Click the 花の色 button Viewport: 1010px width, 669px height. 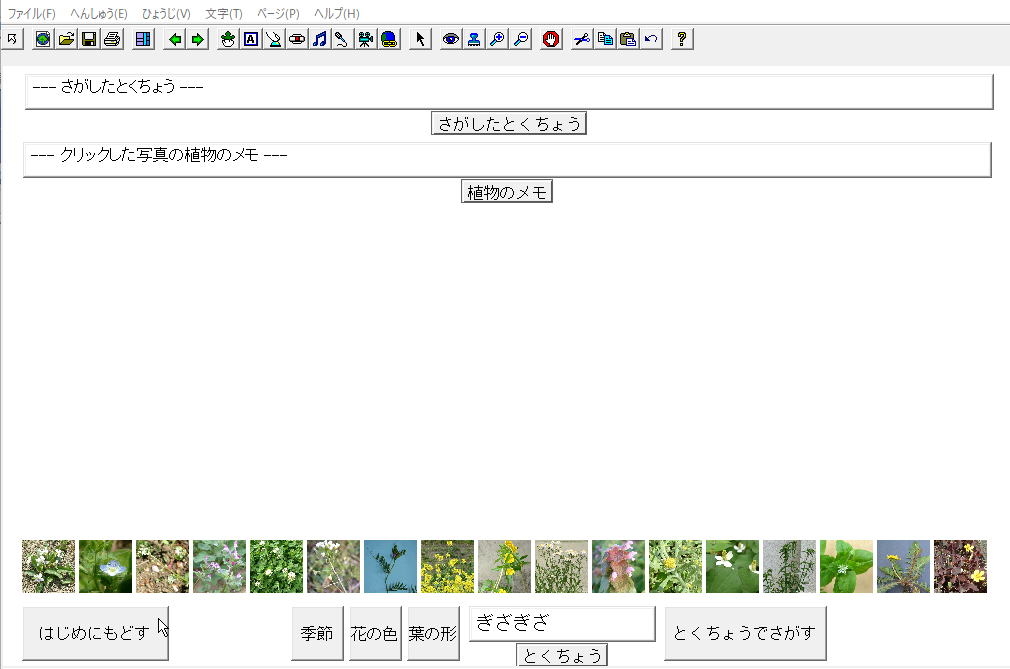374,634
